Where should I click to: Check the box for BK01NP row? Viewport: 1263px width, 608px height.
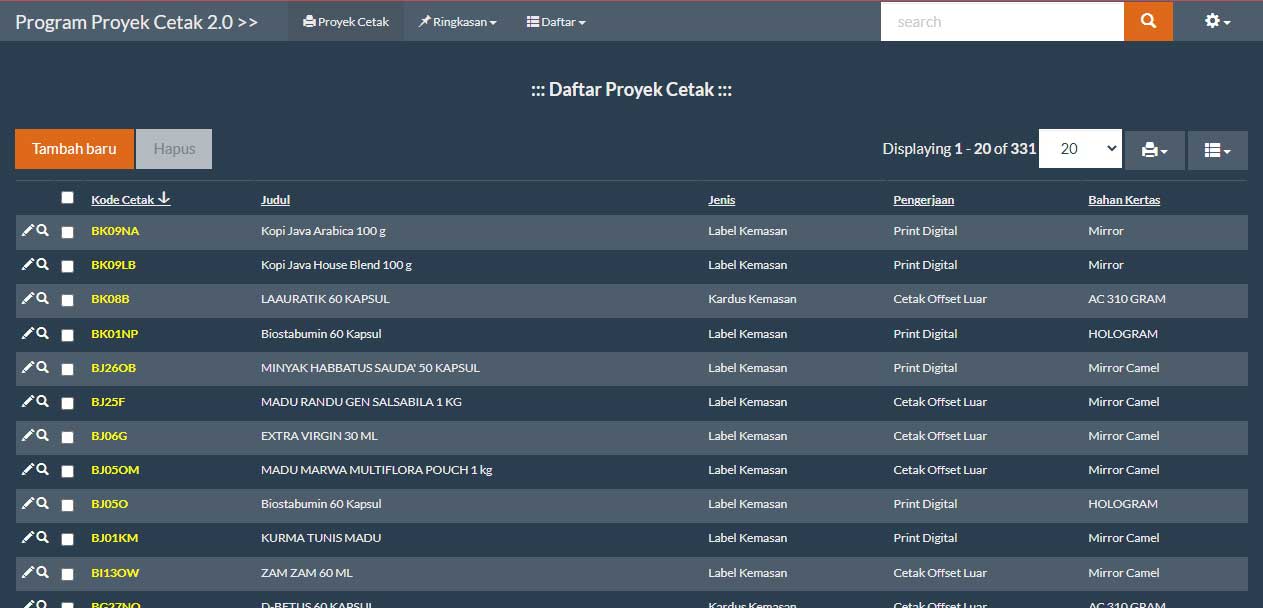67,335
